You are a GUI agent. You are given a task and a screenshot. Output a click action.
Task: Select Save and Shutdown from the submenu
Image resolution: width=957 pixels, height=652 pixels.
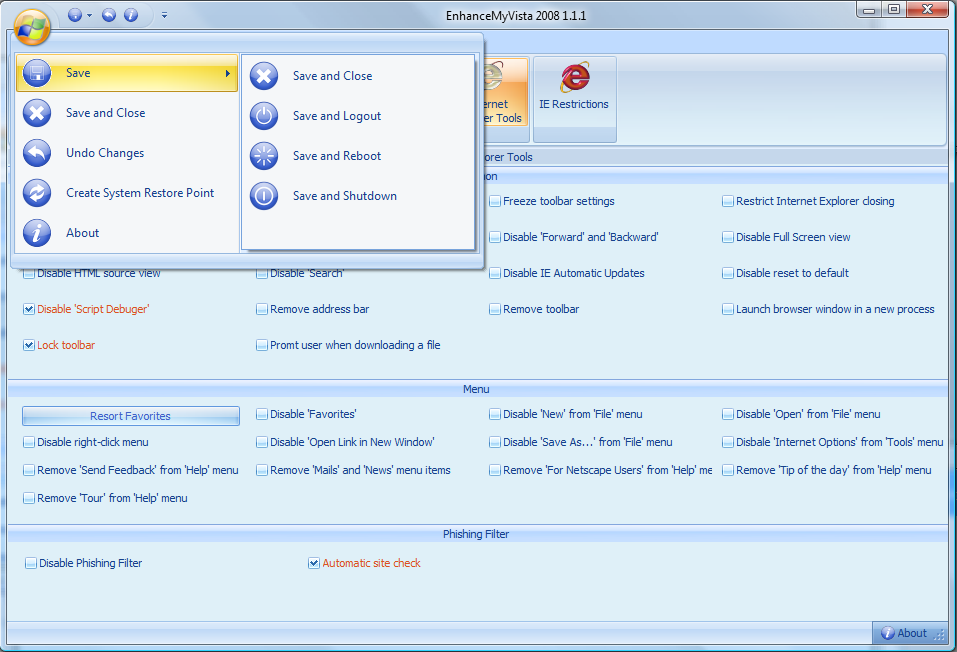pos(358,196)
